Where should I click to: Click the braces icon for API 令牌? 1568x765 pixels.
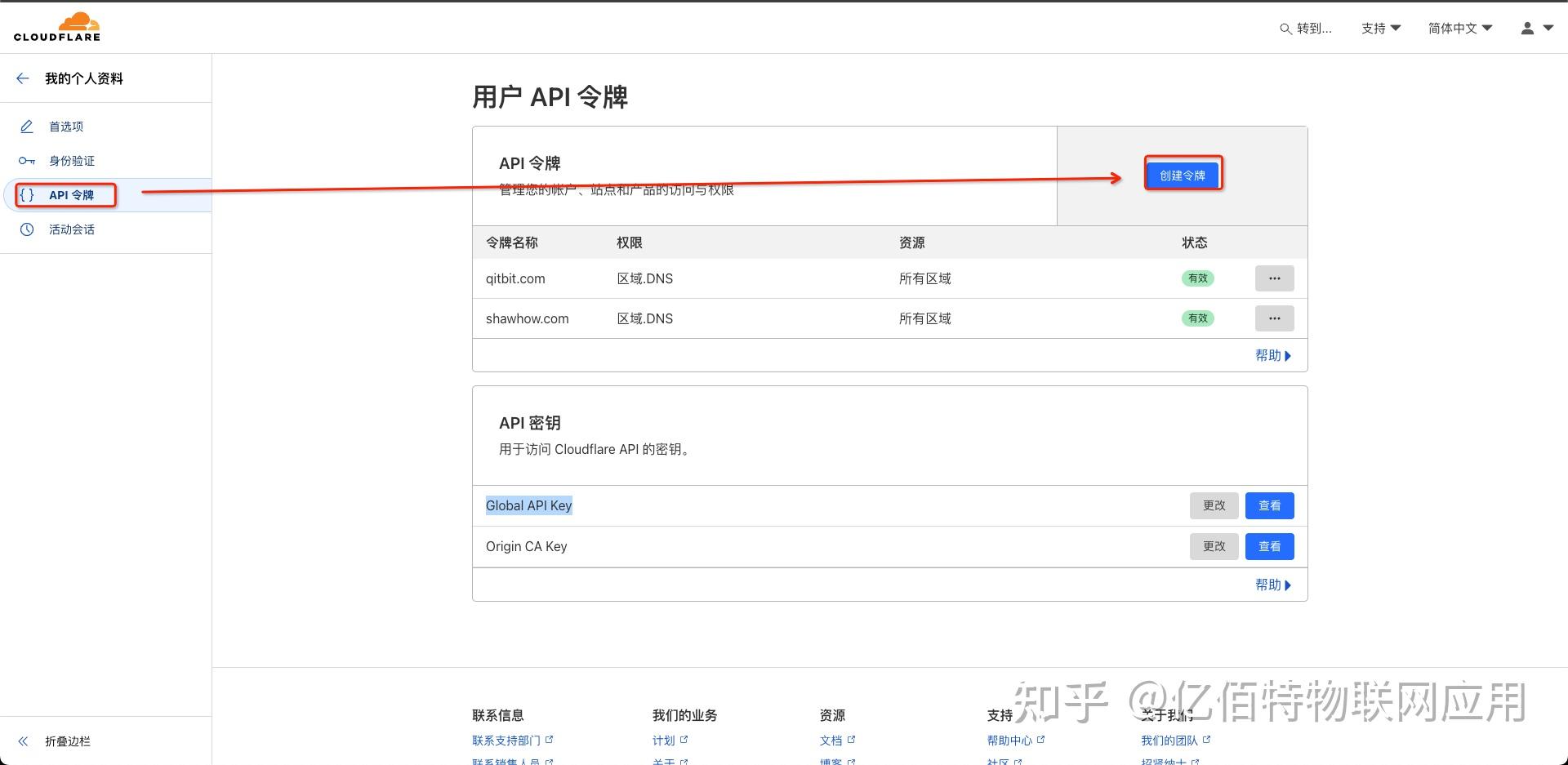click(x=27, y=195)
